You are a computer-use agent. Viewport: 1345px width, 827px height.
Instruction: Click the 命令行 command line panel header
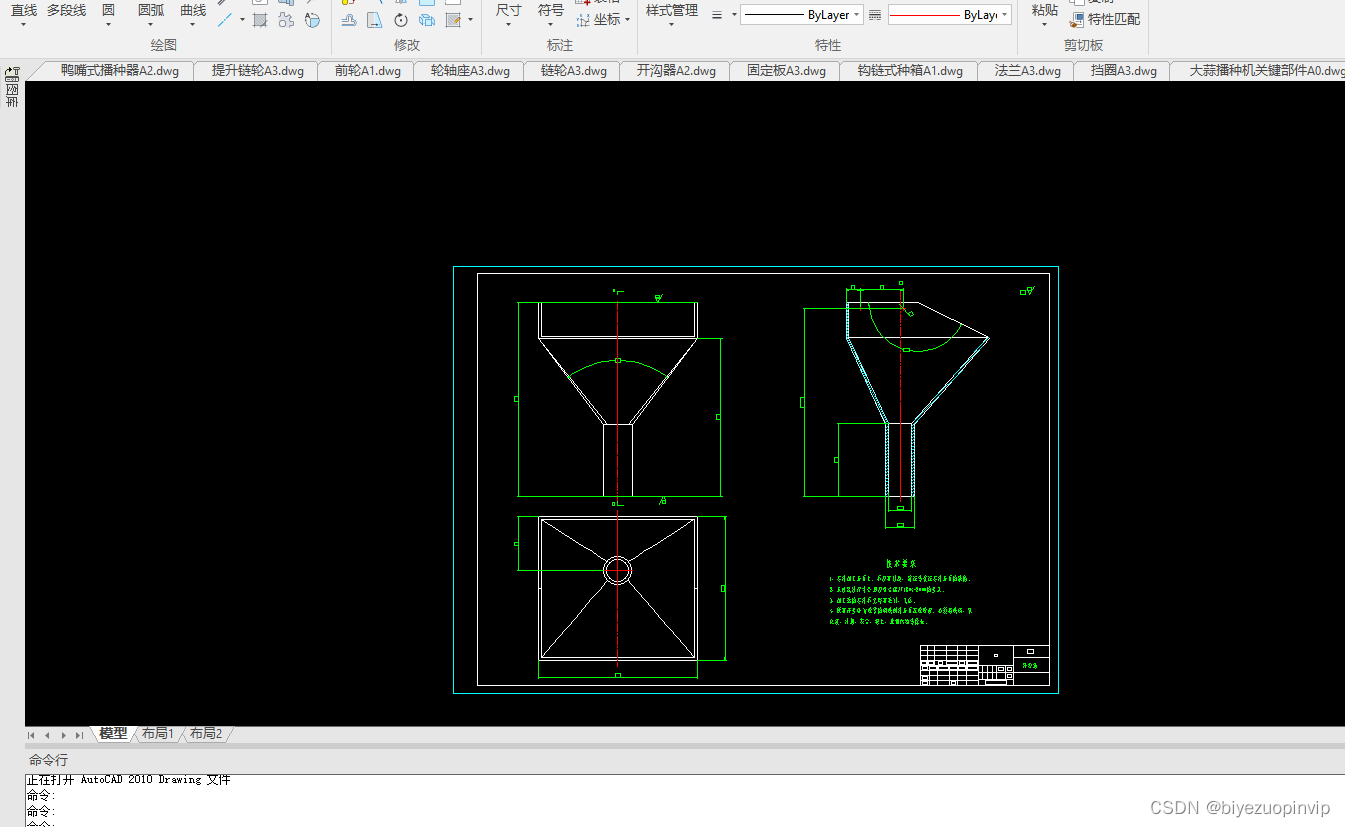coord(48,761)
